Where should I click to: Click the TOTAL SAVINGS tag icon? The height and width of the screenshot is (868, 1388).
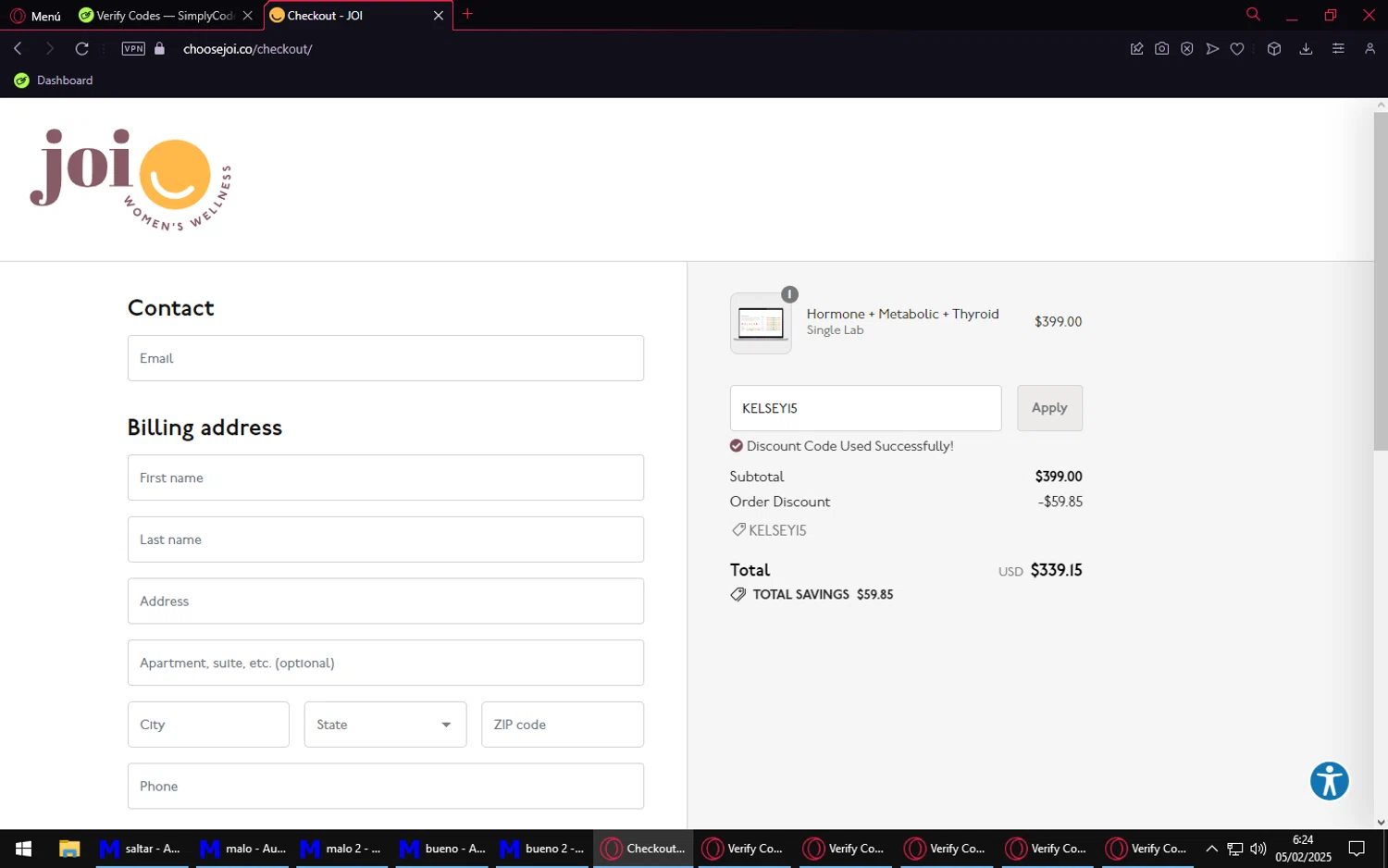737,594
